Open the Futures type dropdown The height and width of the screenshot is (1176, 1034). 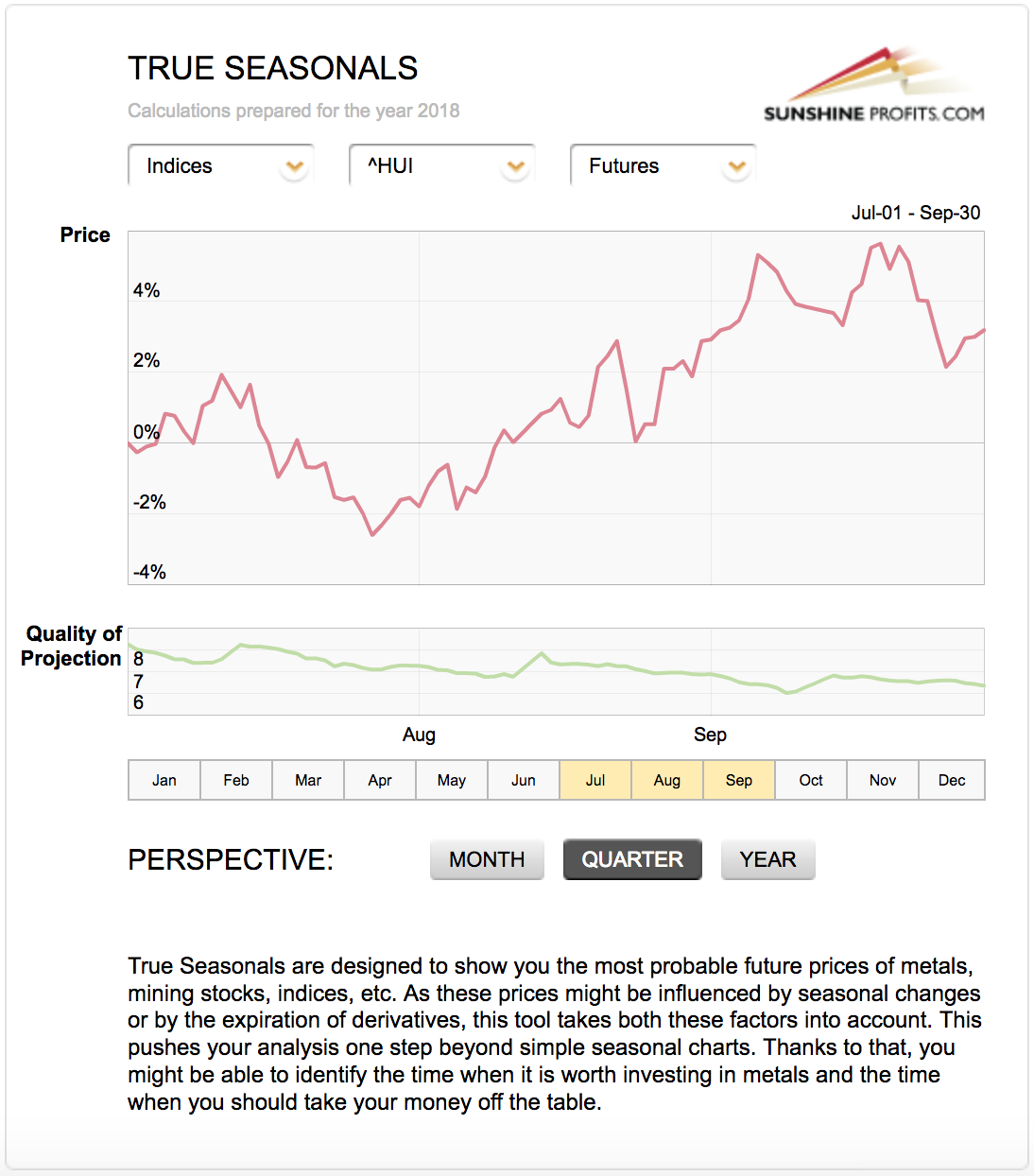tap(650, 166)
